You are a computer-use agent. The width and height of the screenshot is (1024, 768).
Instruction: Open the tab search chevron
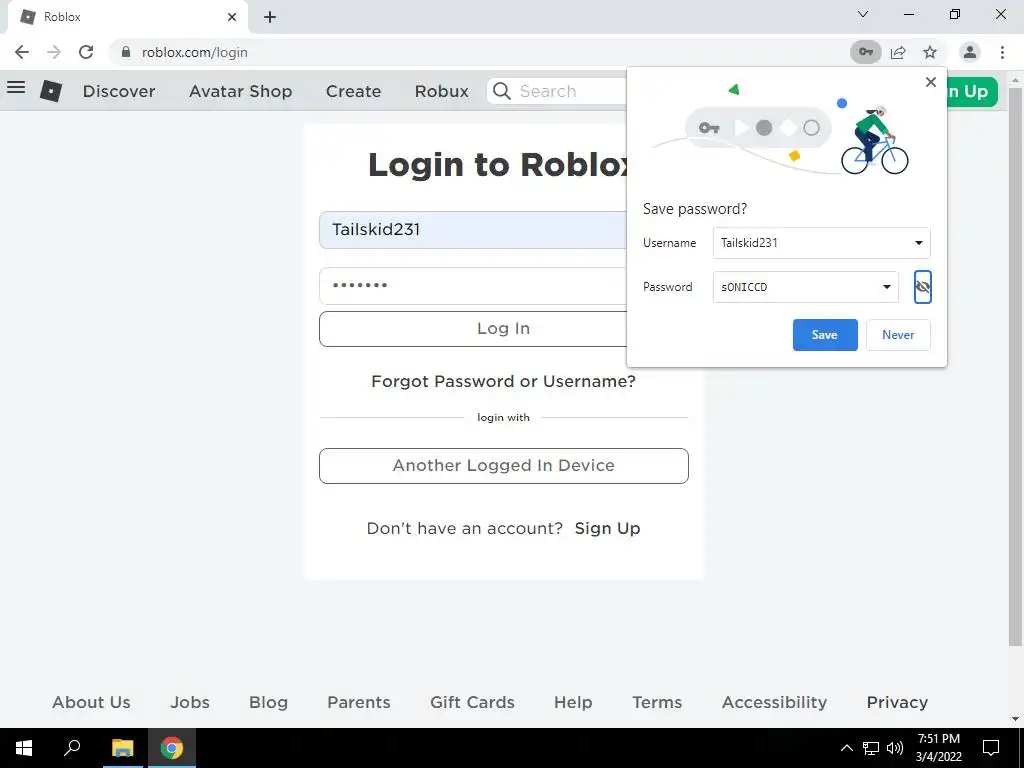(x=863, y=14)
